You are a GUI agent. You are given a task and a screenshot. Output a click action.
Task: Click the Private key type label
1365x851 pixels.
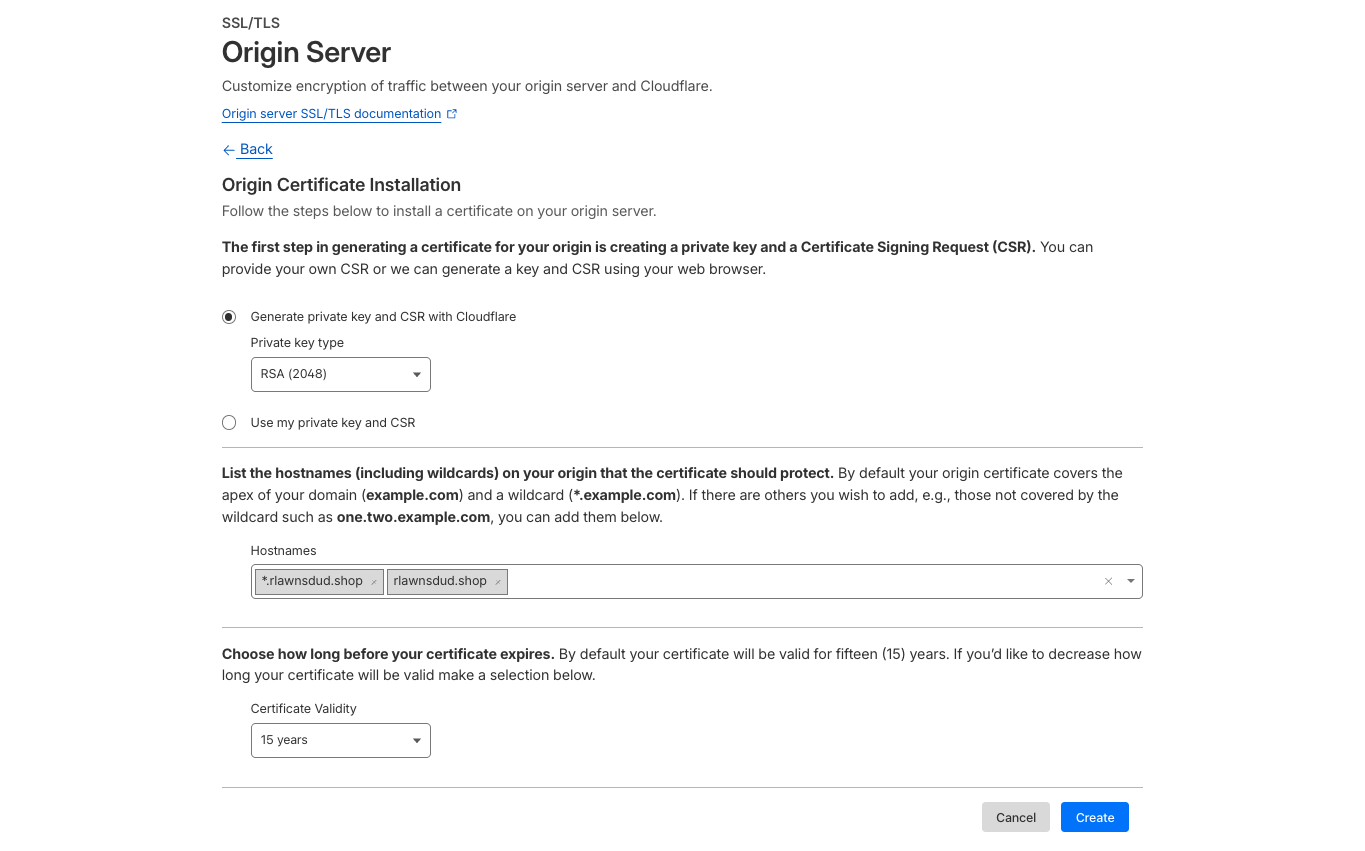[x=297, y=343]
